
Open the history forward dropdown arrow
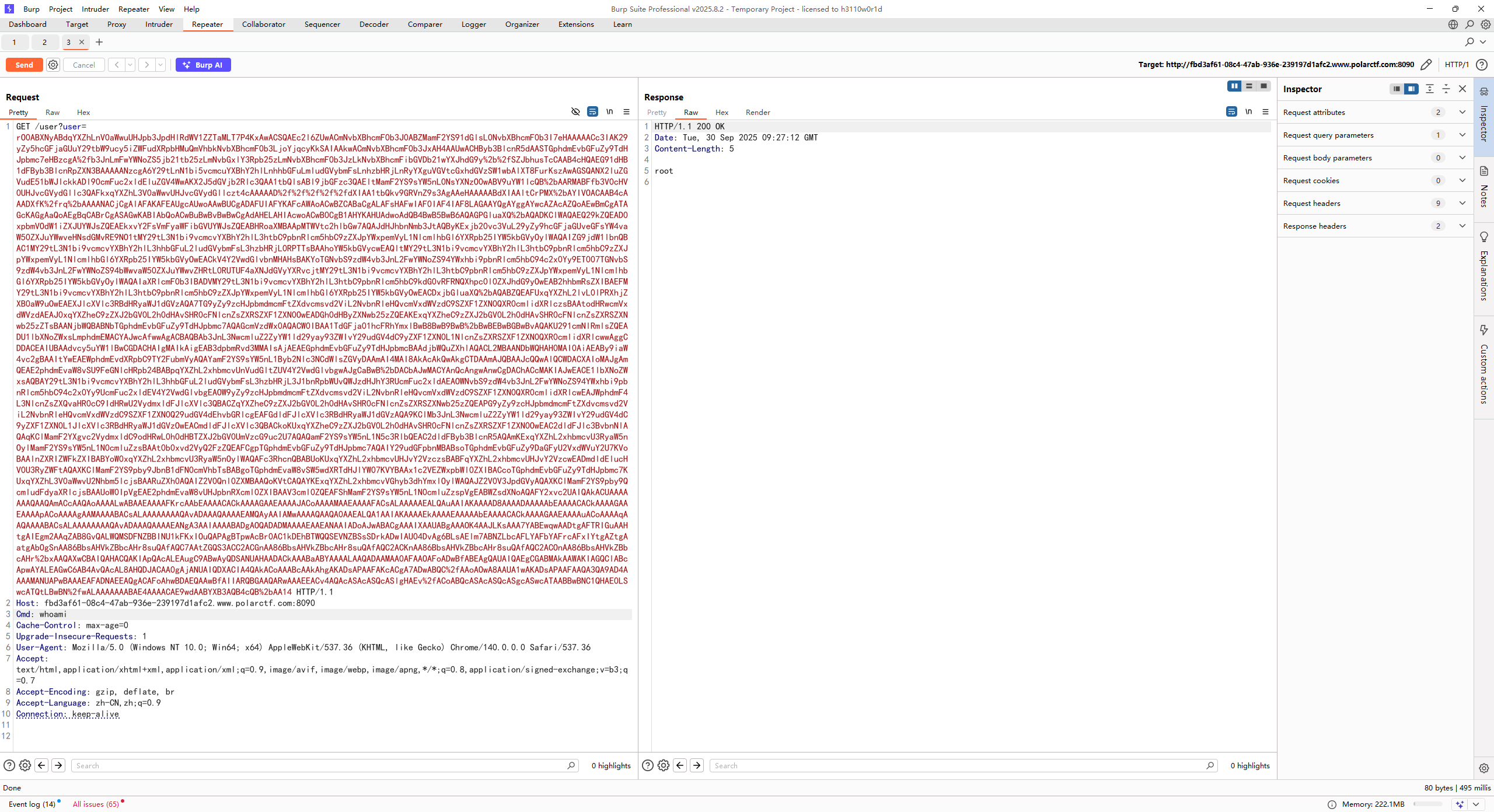160,65
